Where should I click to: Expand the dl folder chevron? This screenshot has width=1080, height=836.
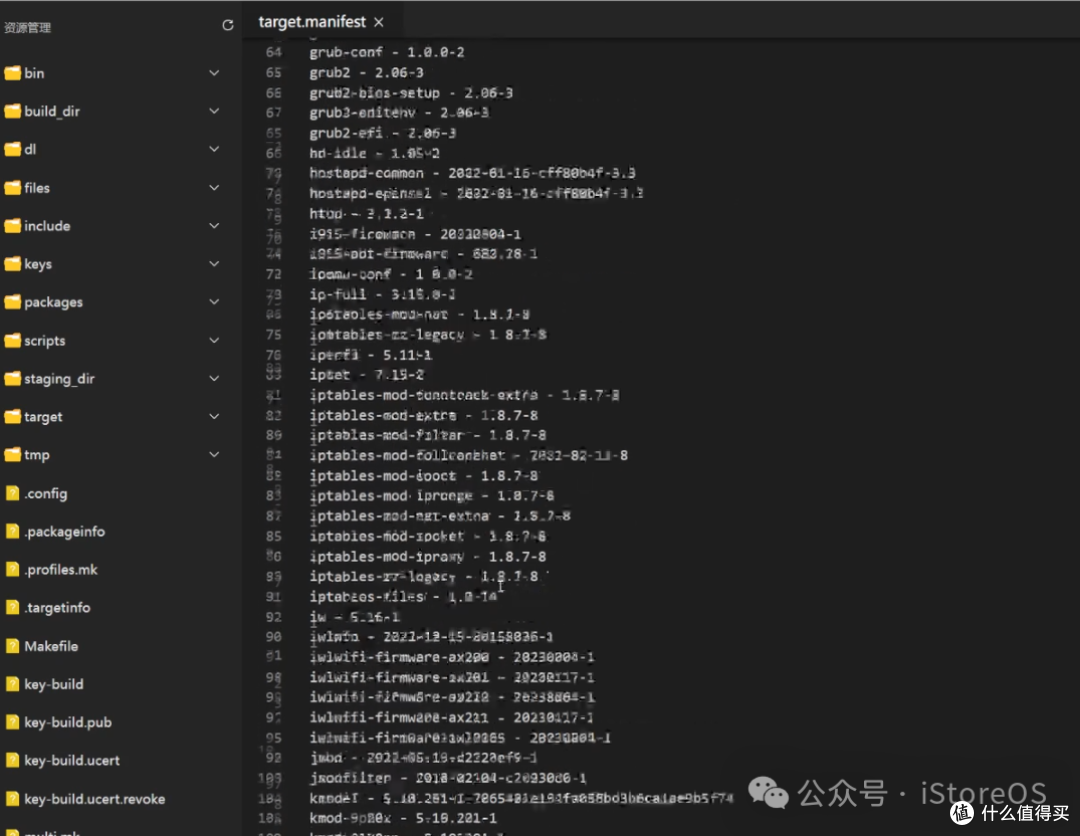click(214, 149)
